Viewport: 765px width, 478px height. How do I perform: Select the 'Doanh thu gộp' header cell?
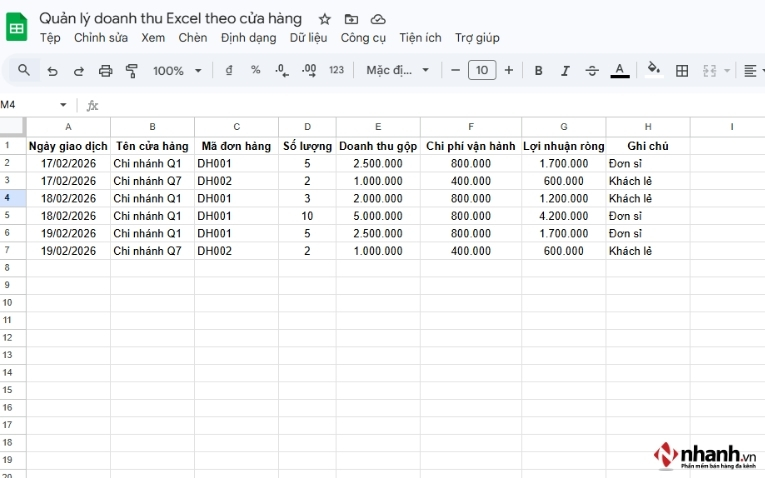[378, 146]
